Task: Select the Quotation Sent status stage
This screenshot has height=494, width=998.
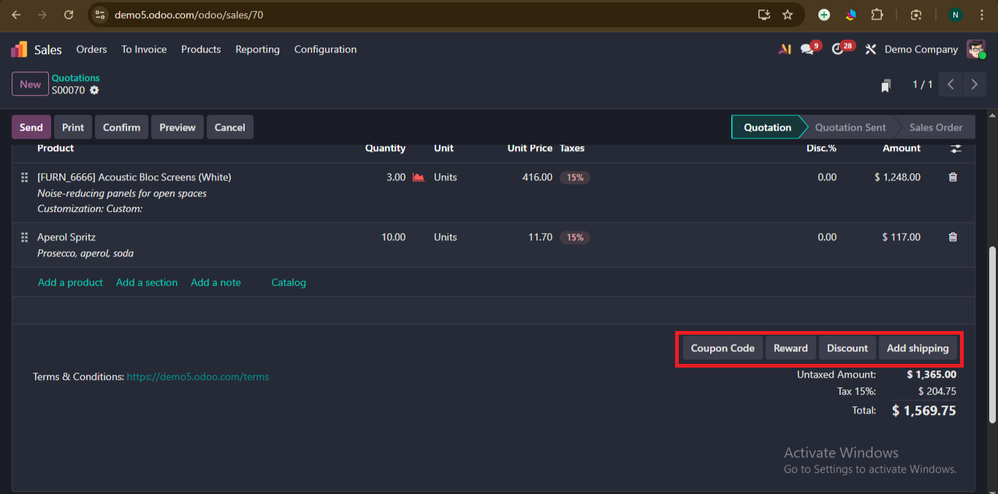Action: [850, 127]
